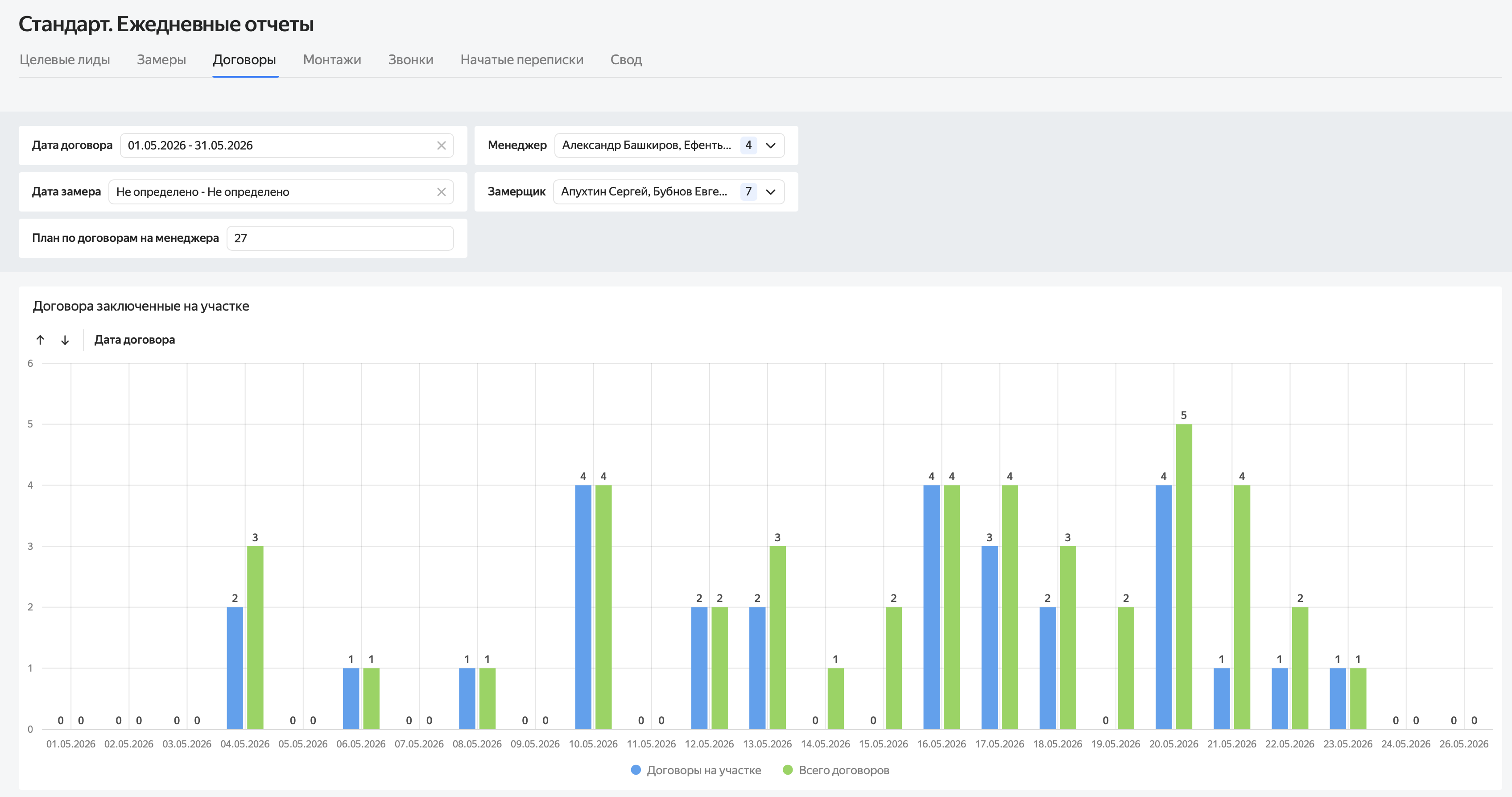Open the Начатые переписки tab
Viewport: 1512px width, 797px height.
point(522,59)
